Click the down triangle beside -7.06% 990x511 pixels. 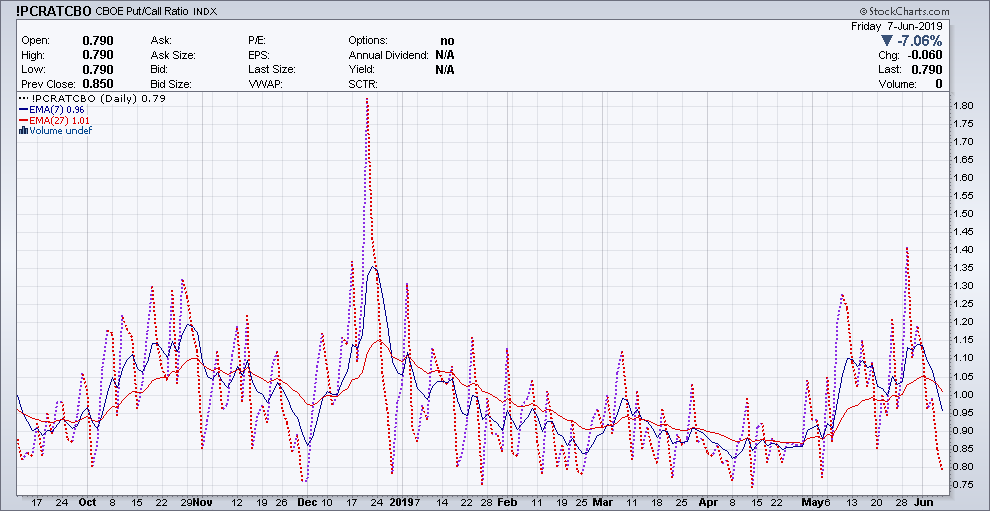[886, 41]
